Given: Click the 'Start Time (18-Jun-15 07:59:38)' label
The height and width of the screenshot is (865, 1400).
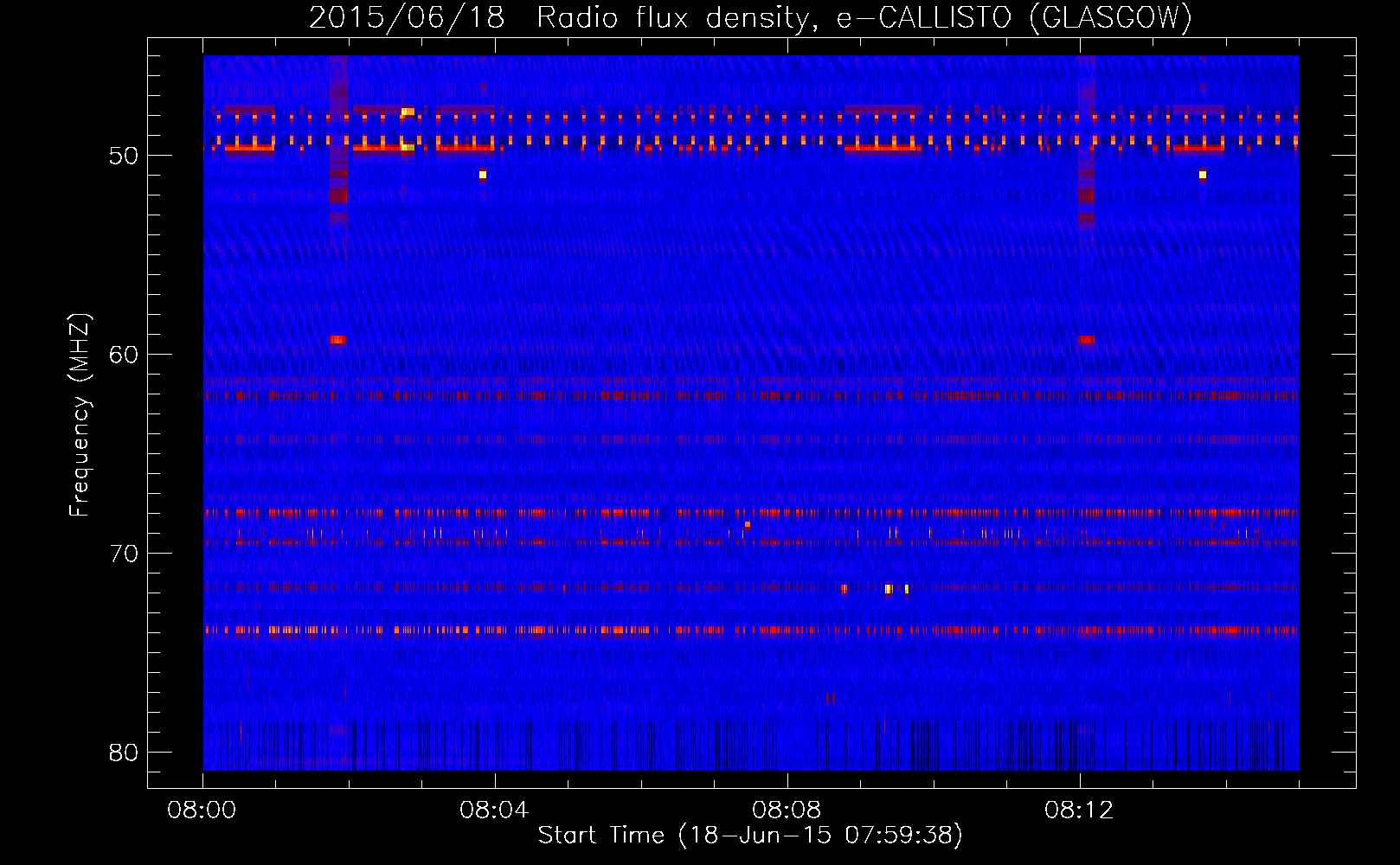Looking at the screenshot, I should tap(750, 835).
